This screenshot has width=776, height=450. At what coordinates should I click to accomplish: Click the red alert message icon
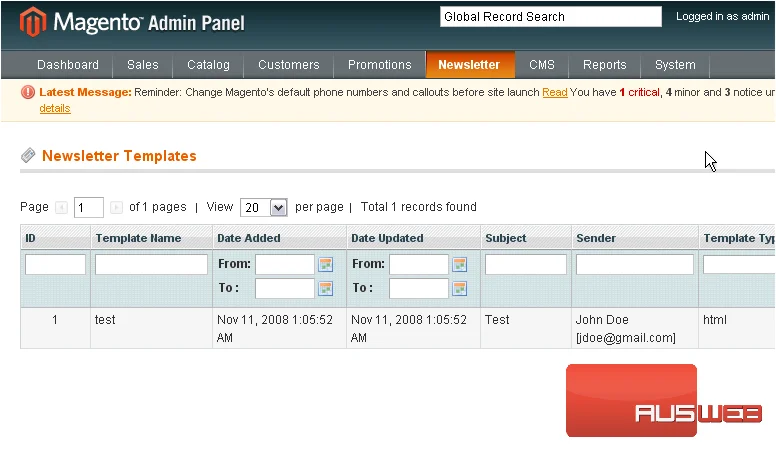(28, 92)
